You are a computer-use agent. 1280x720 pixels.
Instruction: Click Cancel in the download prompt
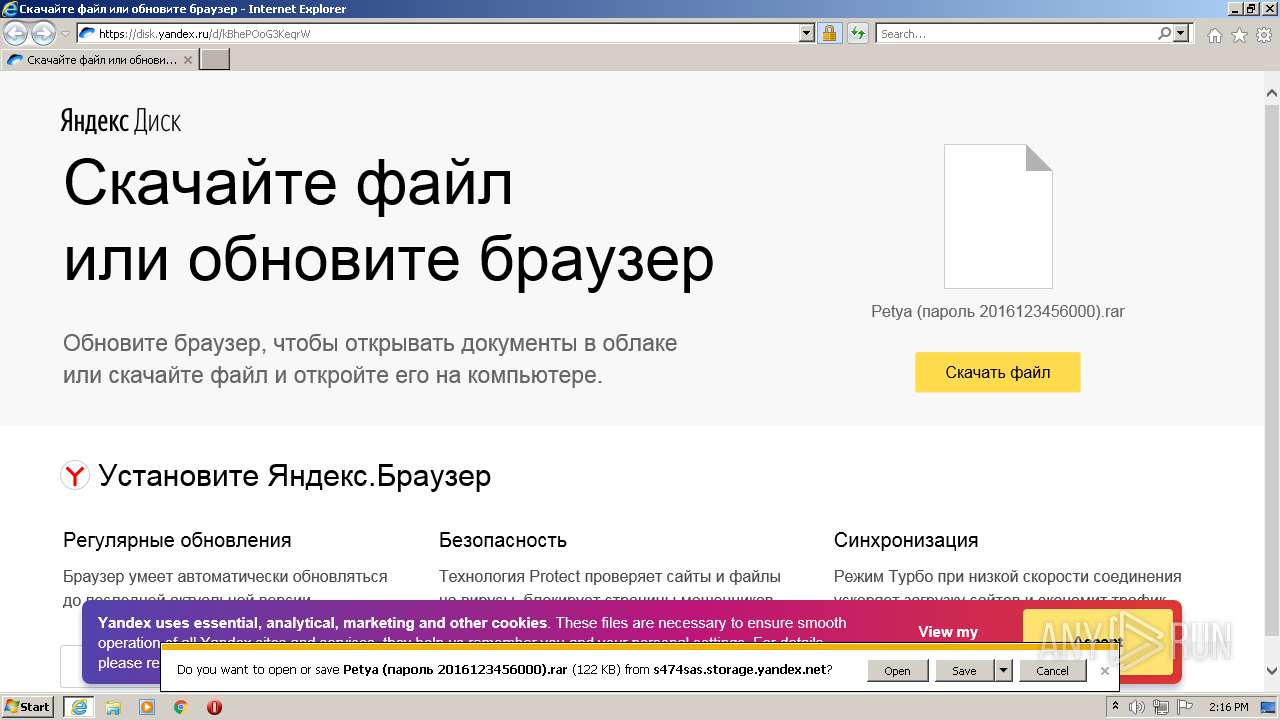click(1052, 671)
